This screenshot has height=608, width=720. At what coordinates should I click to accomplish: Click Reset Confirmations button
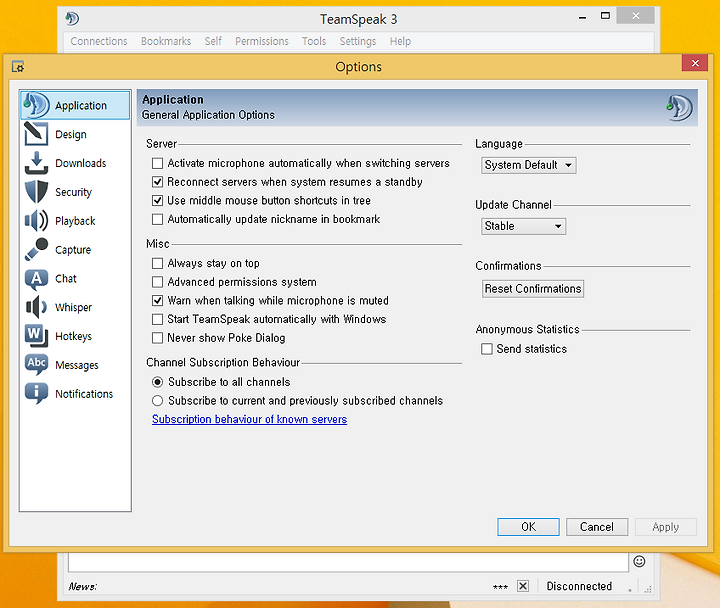coord(533,289)
